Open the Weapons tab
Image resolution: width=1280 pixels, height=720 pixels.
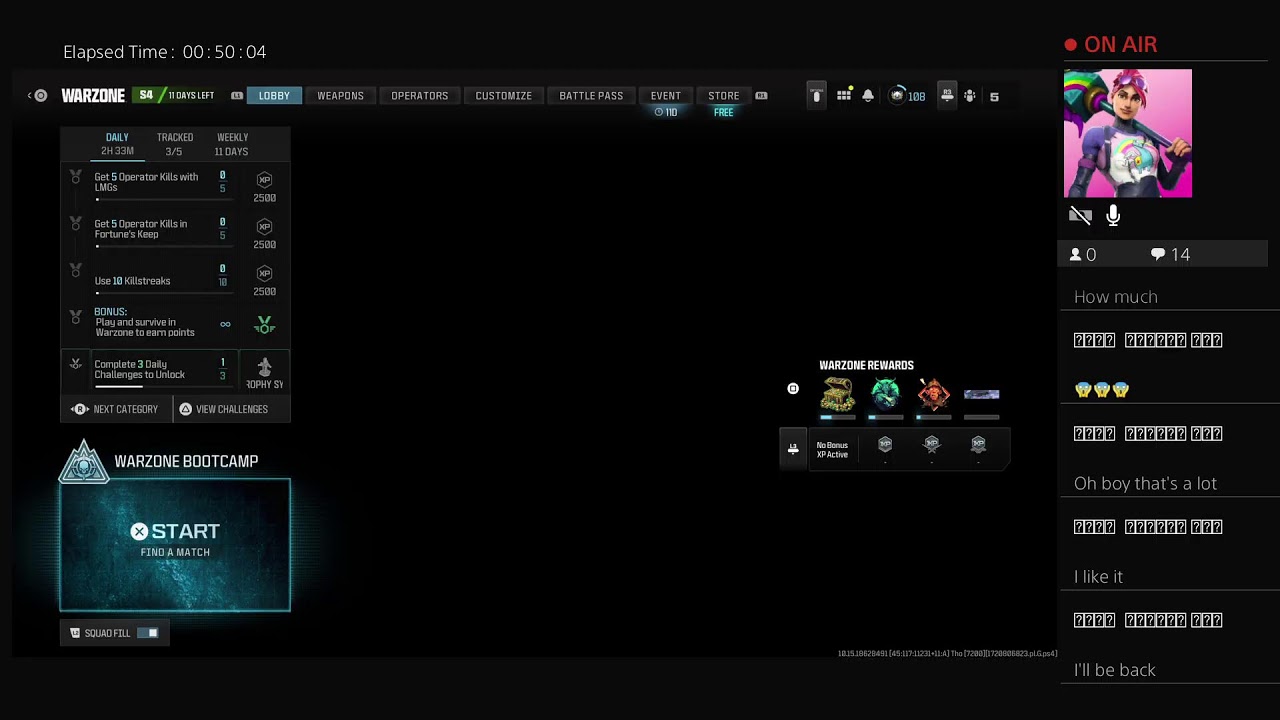pyautogui.click(x=341, y=96)
